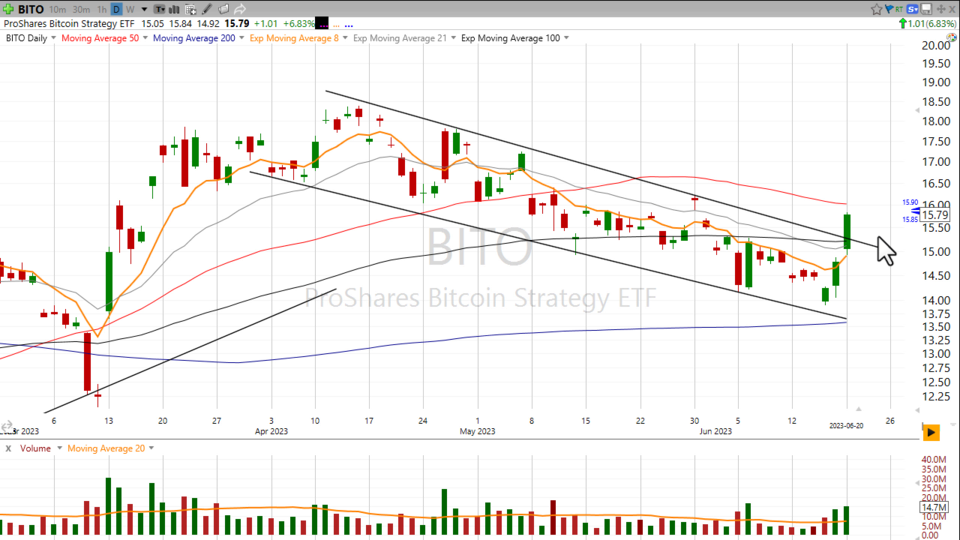
Task: Switch to the Weekly (W) timeframe
Action: (x=130, y=10)
